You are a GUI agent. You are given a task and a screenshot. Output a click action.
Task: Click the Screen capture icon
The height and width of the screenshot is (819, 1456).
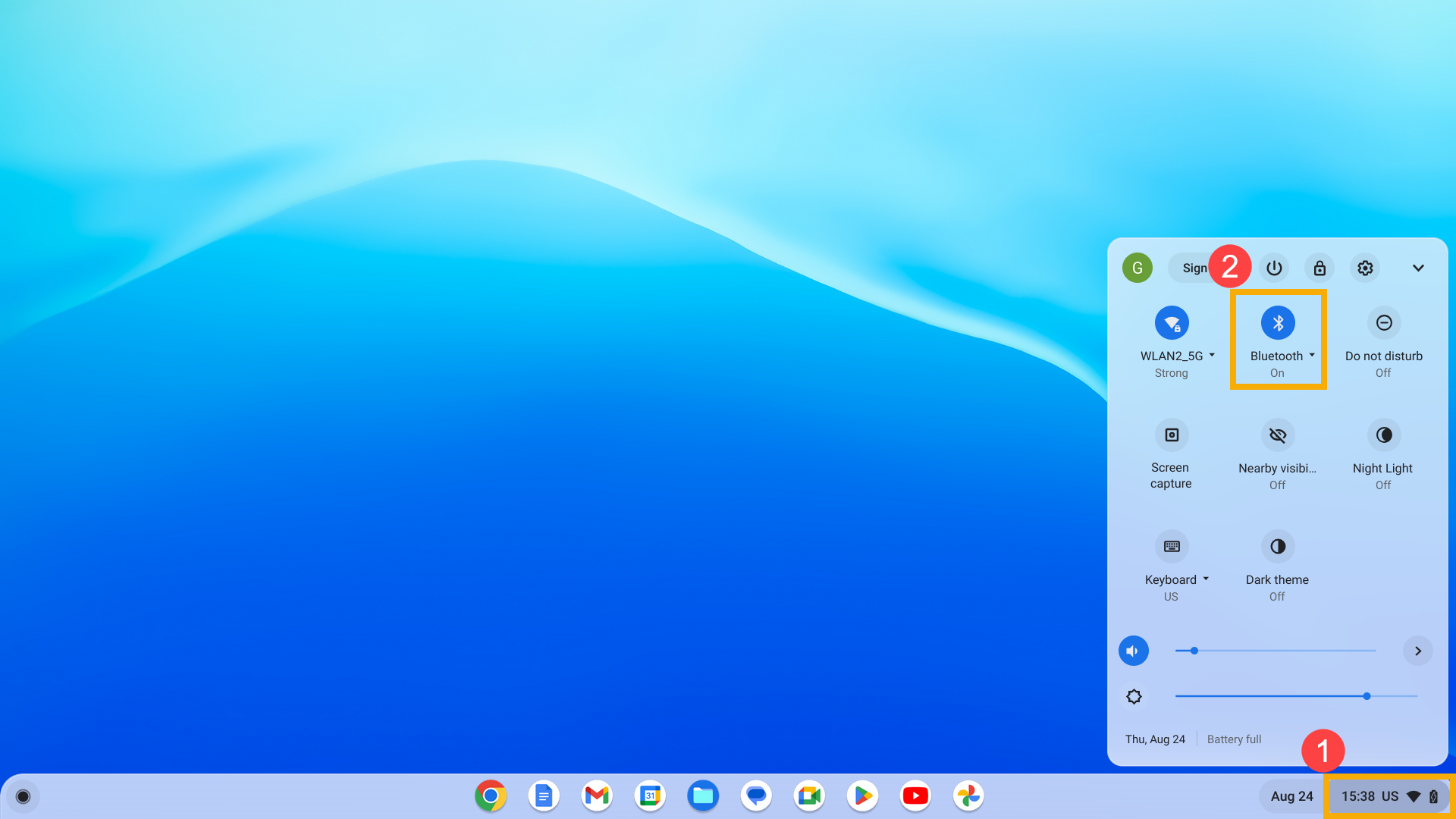pyautogui.click(x=1172, y=434)
